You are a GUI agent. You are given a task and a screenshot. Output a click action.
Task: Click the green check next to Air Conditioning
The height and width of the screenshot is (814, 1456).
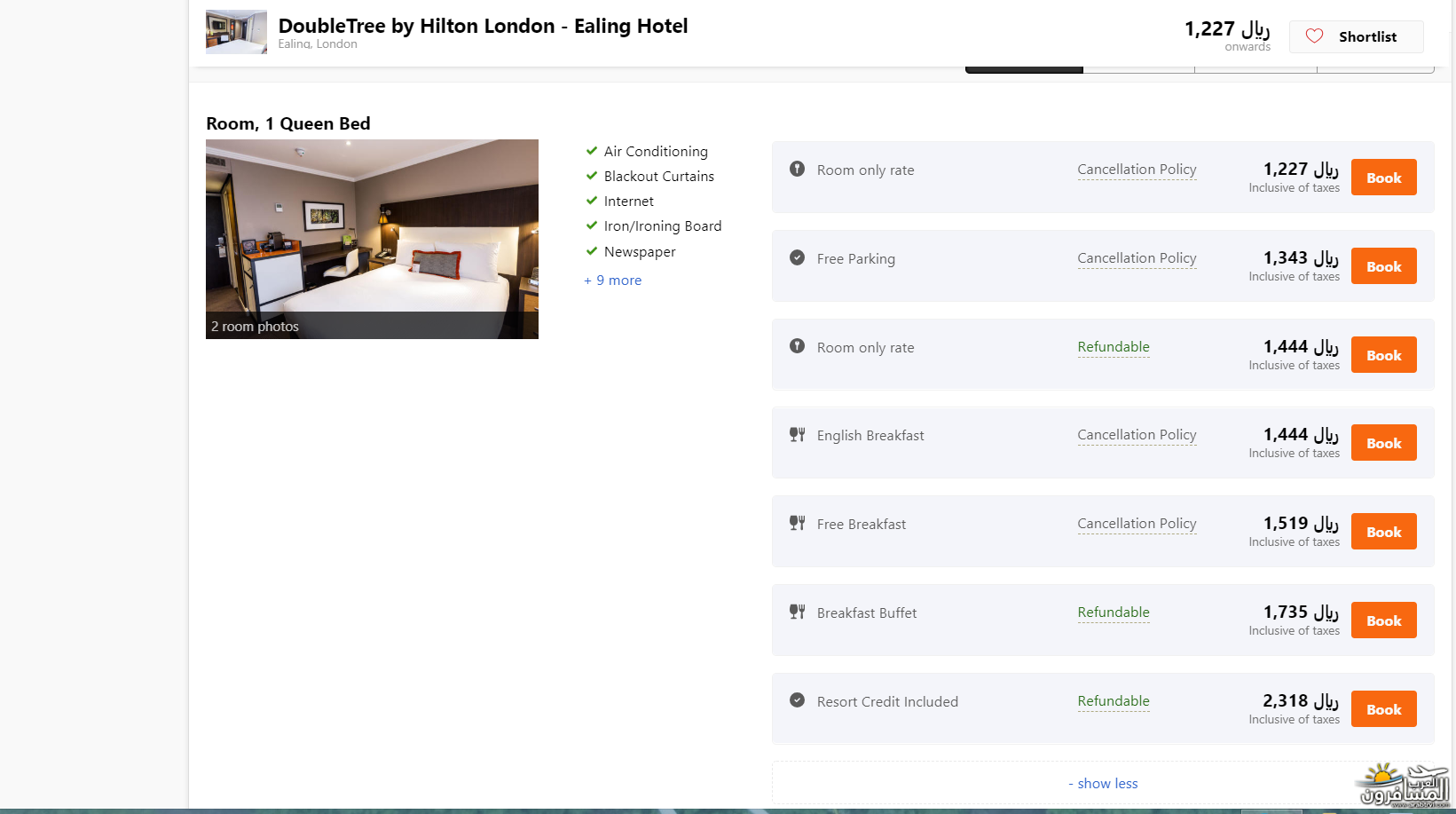click(592, 151)
